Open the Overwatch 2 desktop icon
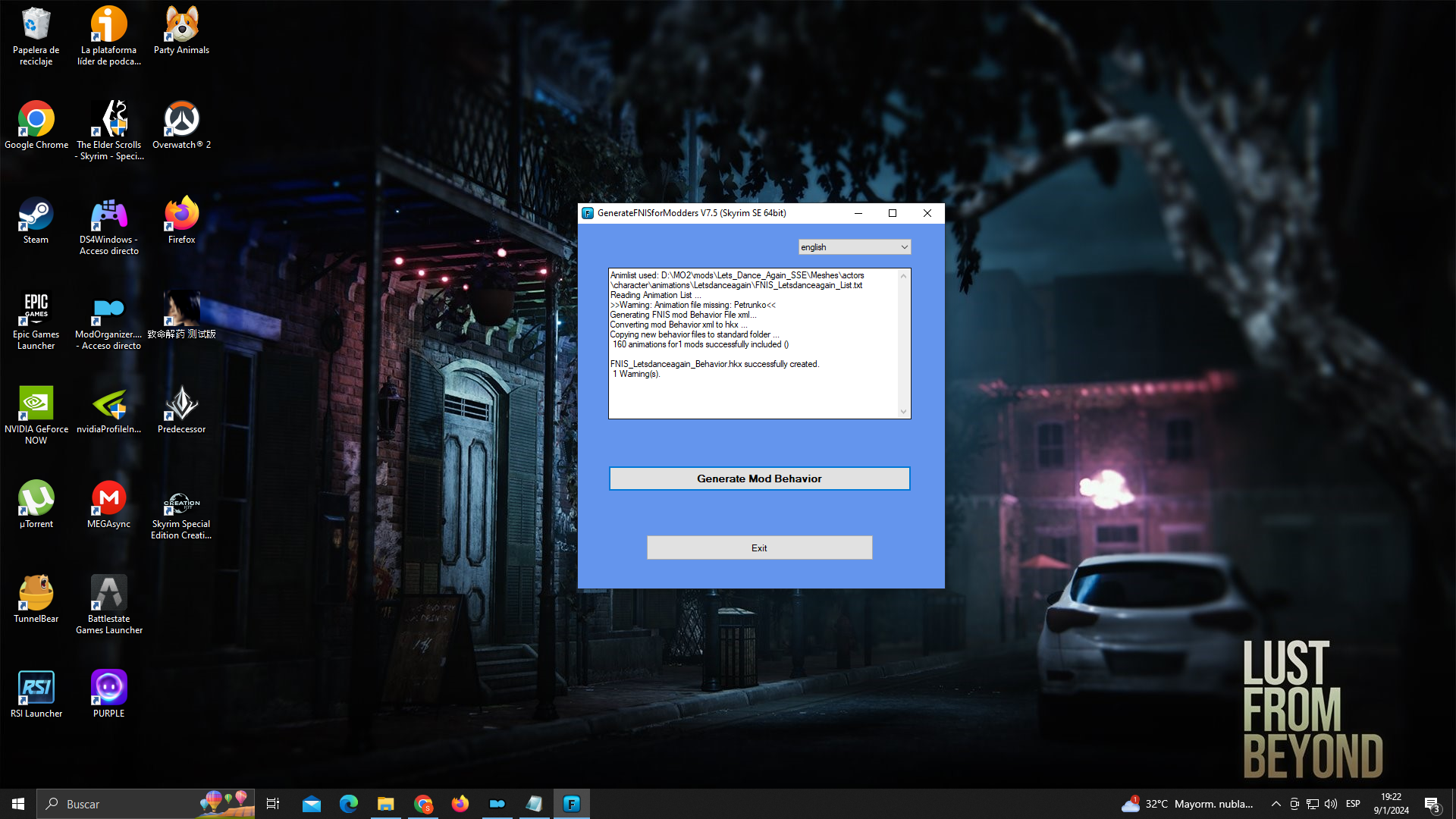The height and width of the screenshot is (819, 1456). (x=181, y=125)
